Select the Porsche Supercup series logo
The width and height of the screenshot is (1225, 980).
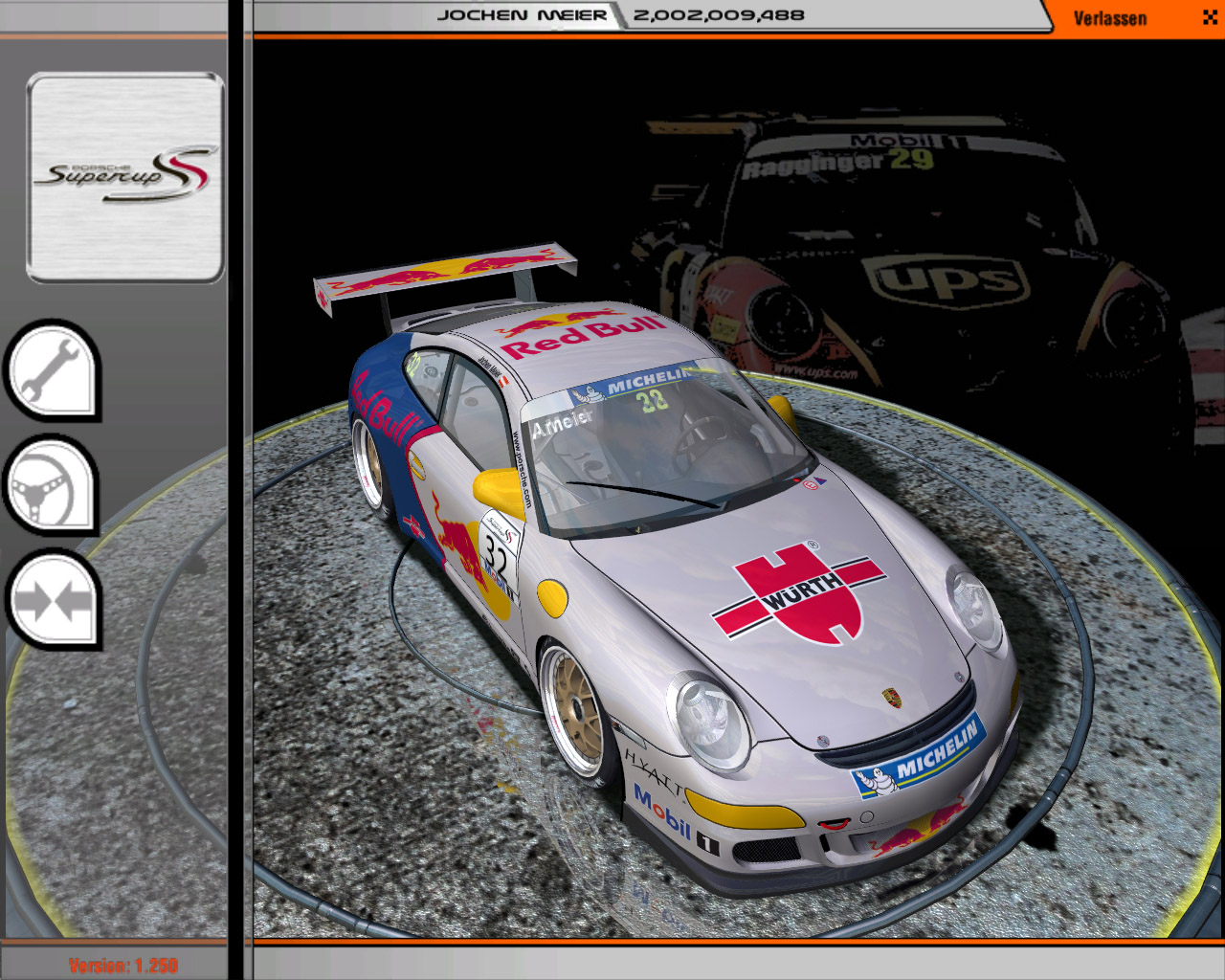point(125,178)
